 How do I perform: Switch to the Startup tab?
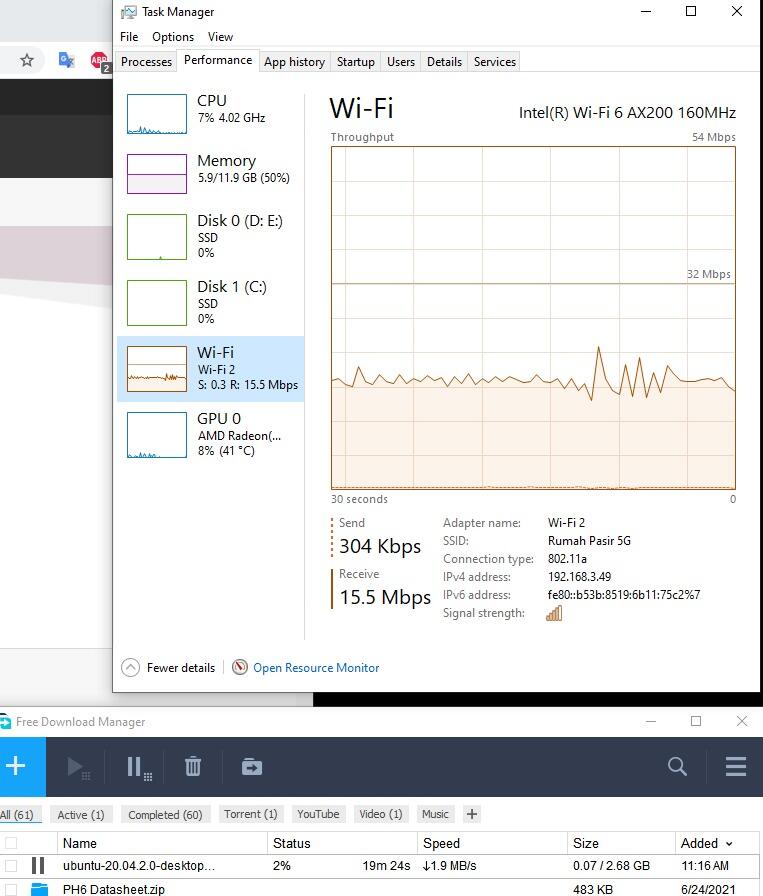click(x=355, y=62)
